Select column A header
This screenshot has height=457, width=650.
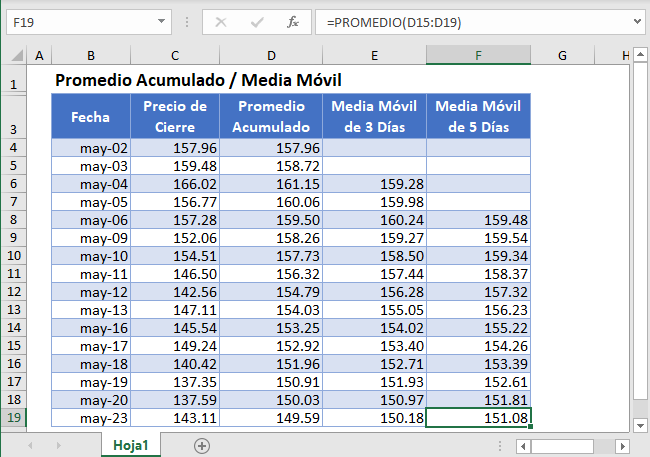(x=39, y=56)
